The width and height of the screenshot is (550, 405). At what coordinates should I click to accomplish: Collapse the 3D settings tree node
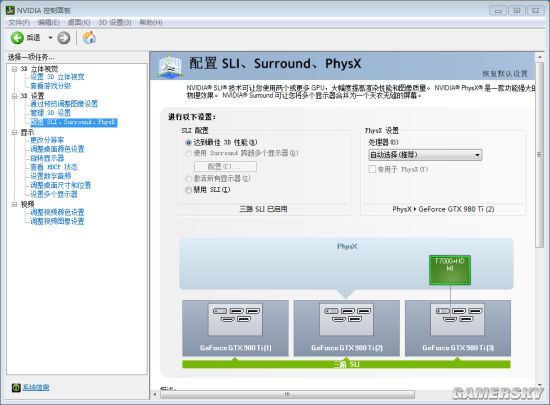[x=14, y=96]
